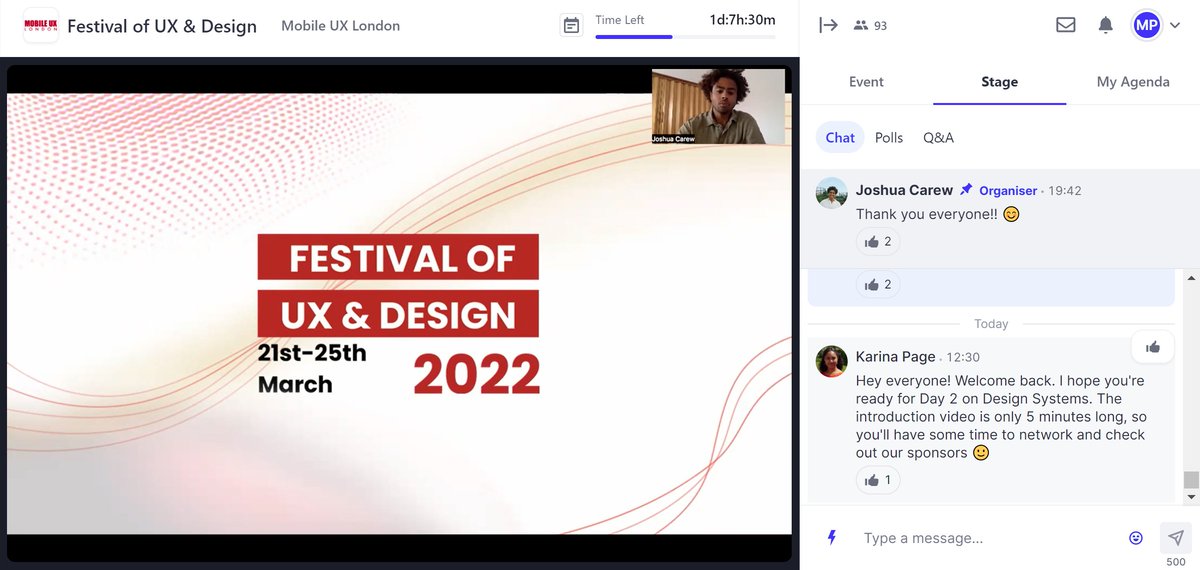Select the Chat sub-tab

pyautogui.click(x=840, y=137)
